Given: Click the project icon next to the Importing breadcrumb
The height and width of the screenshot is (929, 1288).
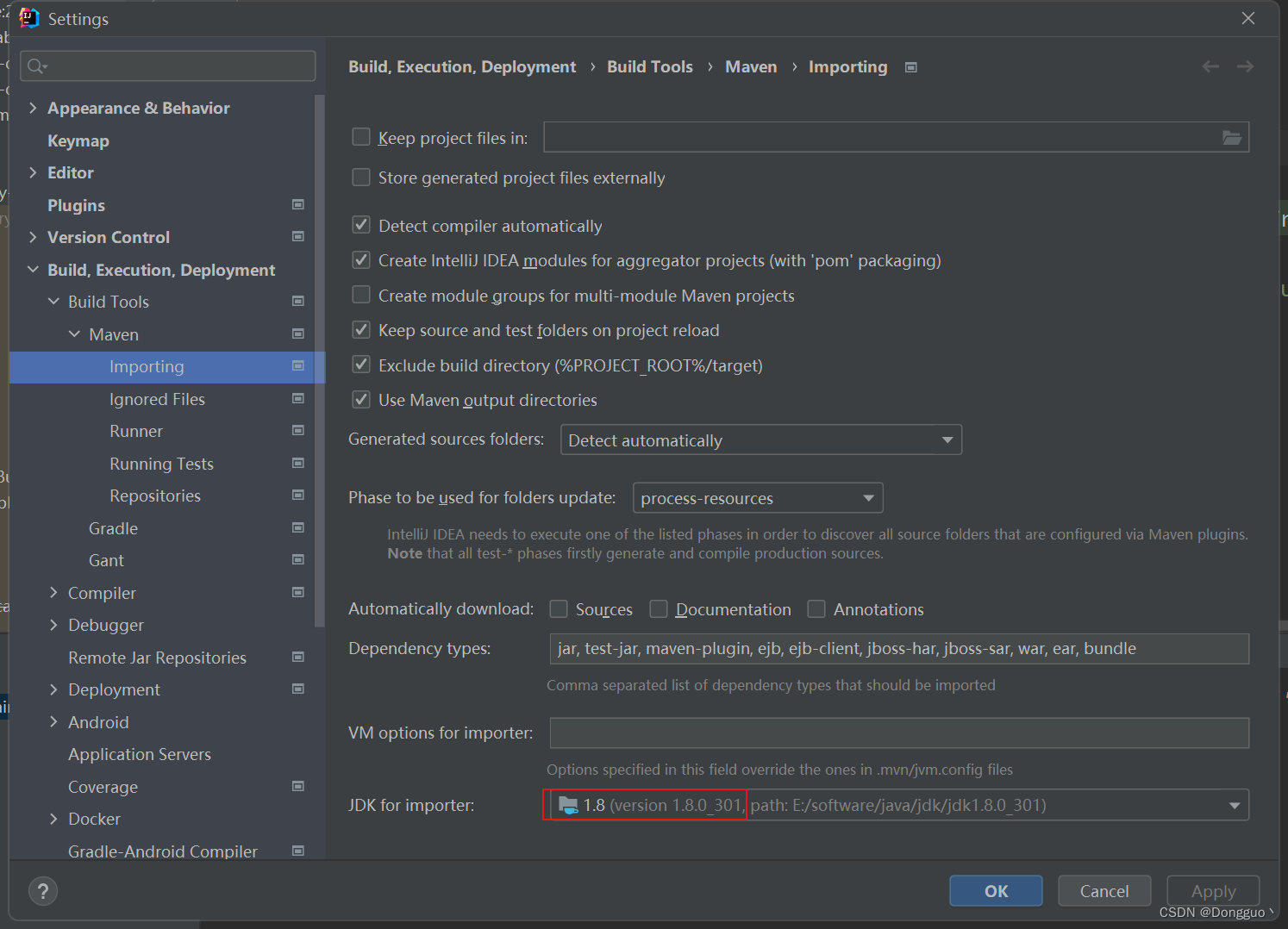Looking at the screenshot, I should [911, 67].
